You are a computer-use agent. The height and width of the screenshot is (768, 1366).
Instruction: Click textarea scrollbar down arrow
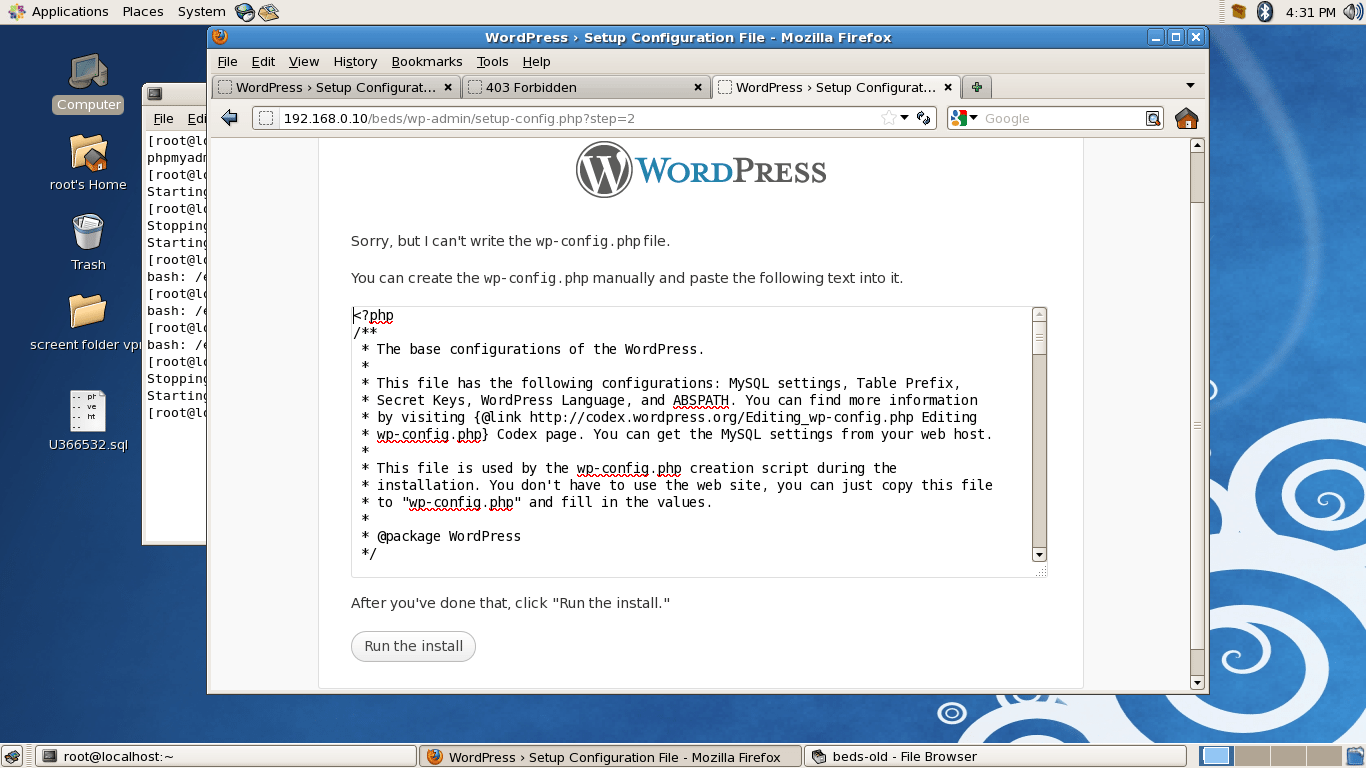pos(1039,555)
